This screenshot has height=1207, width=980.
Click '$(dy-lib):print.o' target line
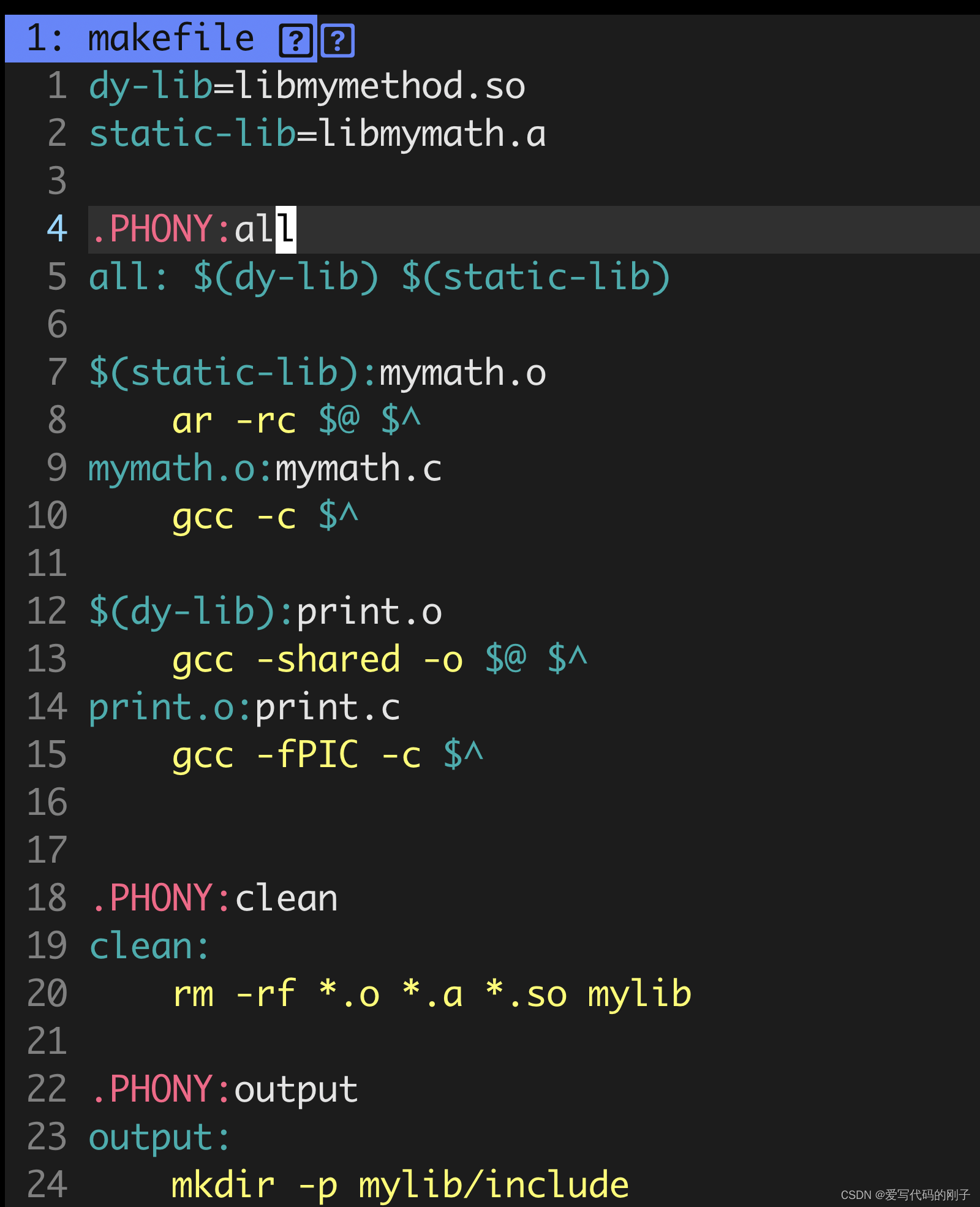pos(265,611)
